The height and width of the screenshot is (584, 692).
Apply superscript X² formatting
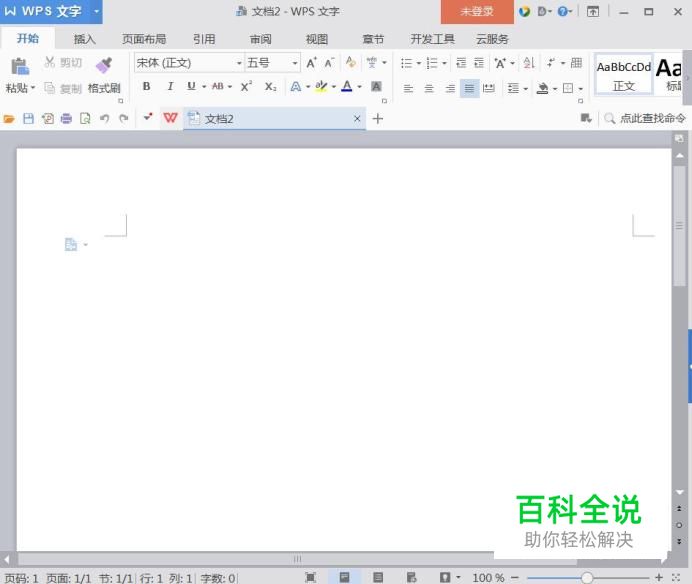click(246, 86)
